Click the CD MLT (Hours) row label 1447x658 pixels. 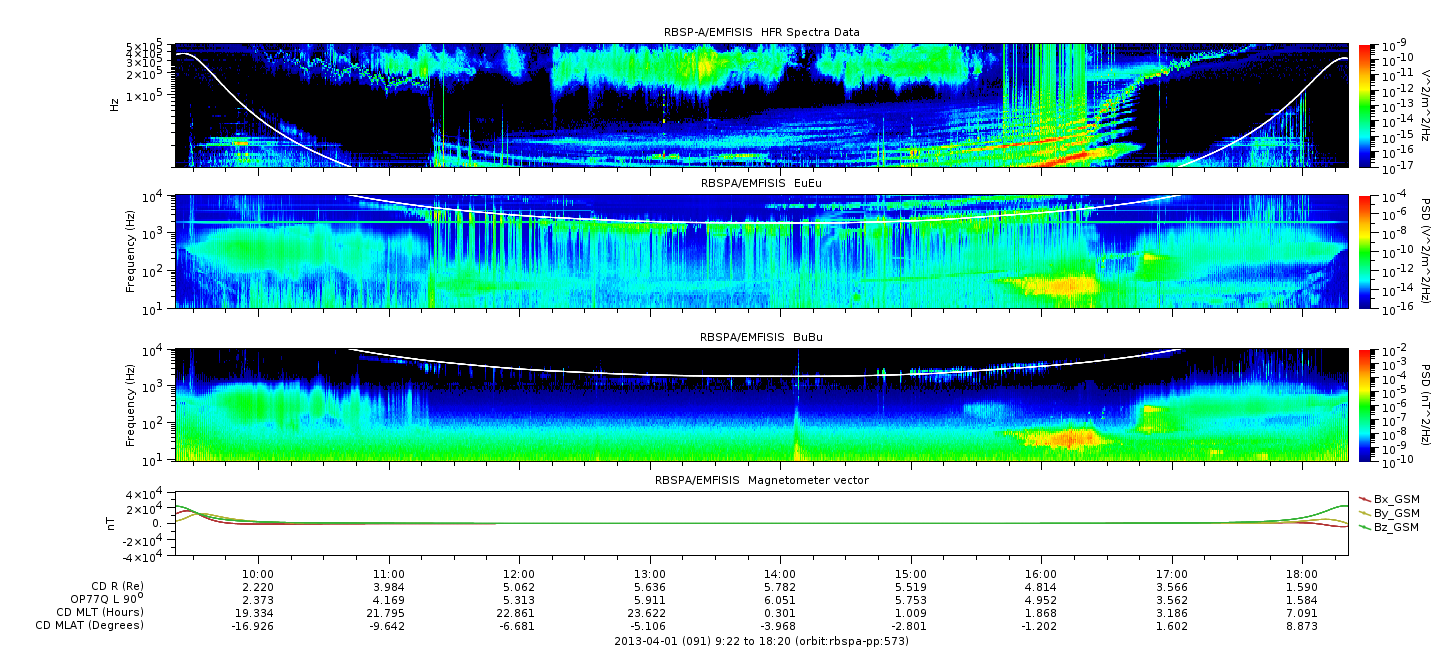click(100, 612)
